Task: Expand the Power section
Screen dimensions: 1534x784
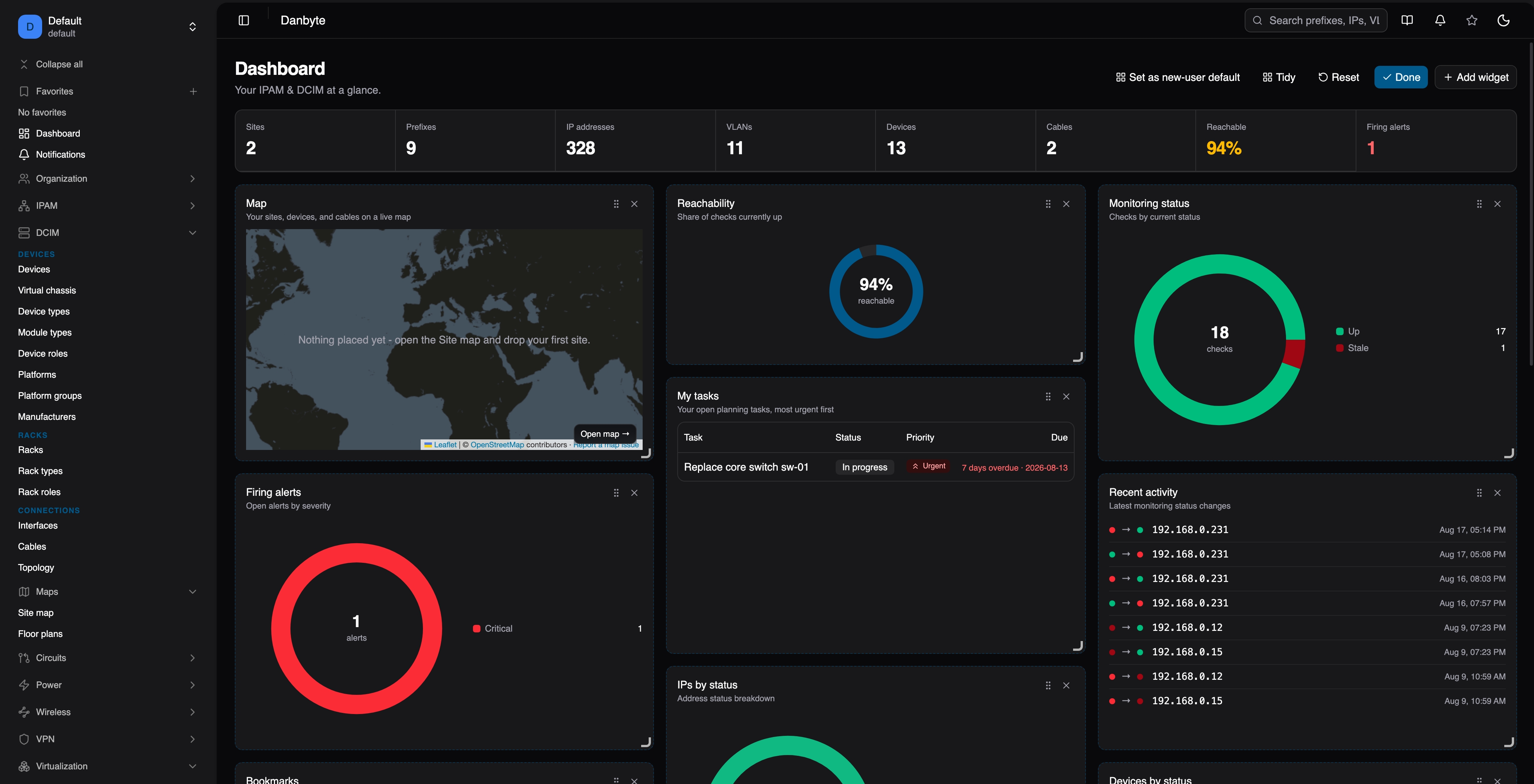Action: (x=108, y=685)
